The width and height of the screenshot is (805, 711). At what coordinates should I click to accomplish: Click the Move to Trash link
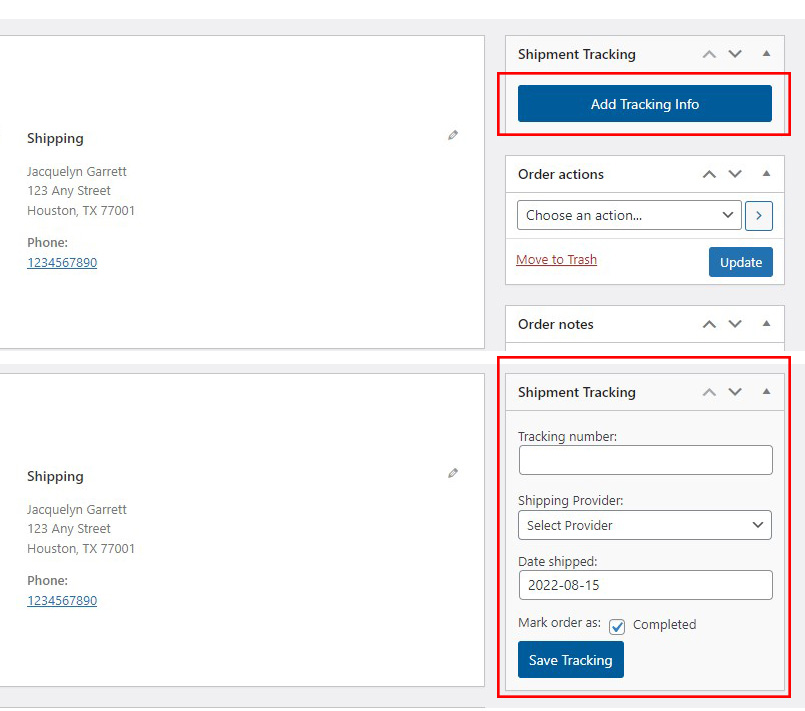tap(556, 260)
